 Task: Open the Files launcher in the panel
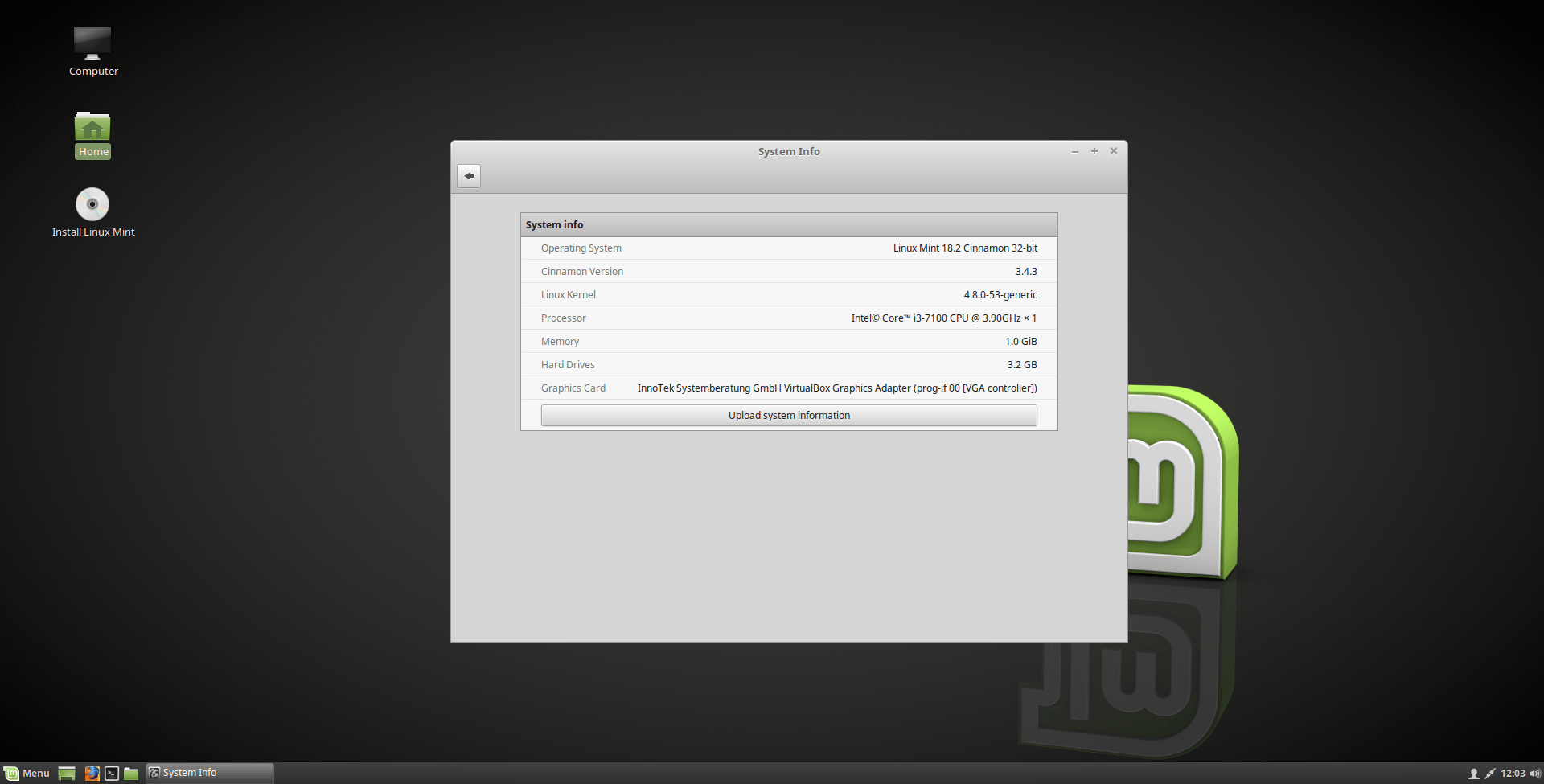point(131,773)
